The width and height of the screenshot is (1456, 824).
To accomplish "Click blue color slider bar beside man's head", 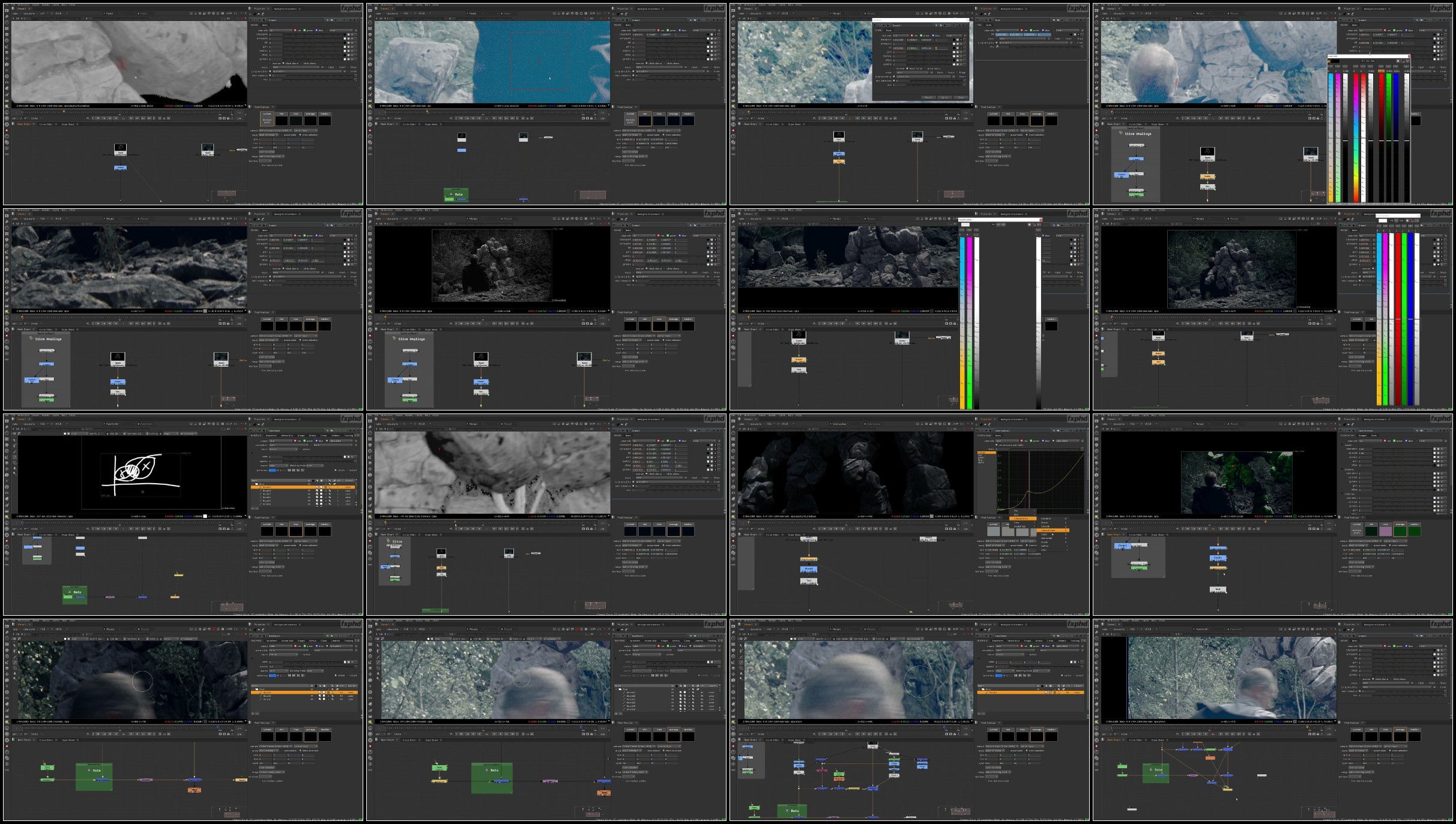I will click(1396, 137).
